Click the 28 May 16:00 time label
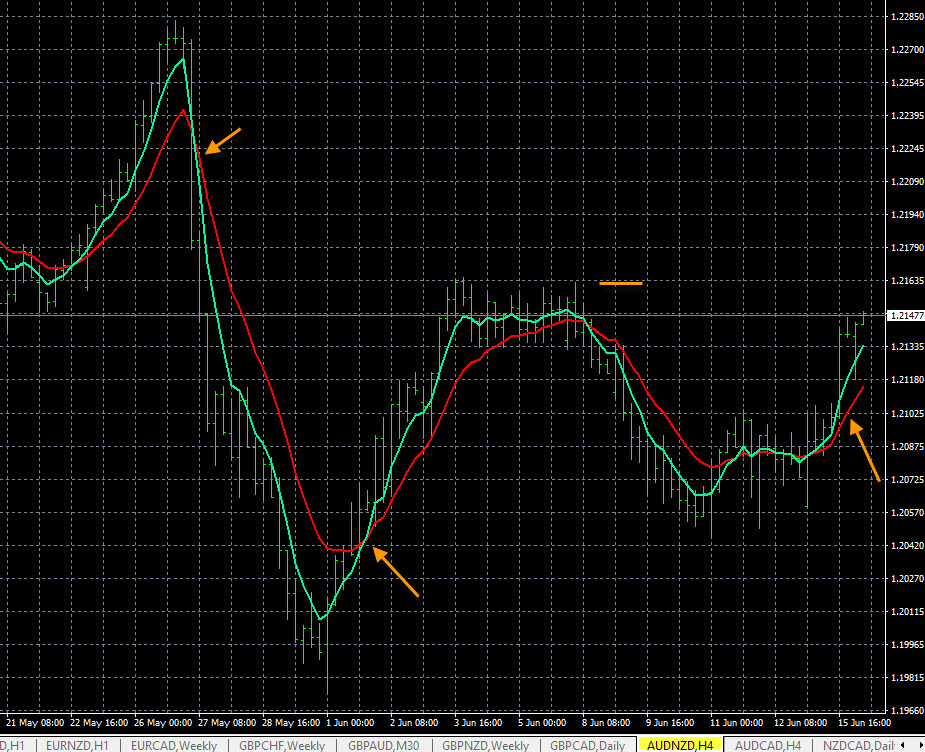The width and height of the screenshot is (925, 752). pyautogui.click(x=291, y=723)
